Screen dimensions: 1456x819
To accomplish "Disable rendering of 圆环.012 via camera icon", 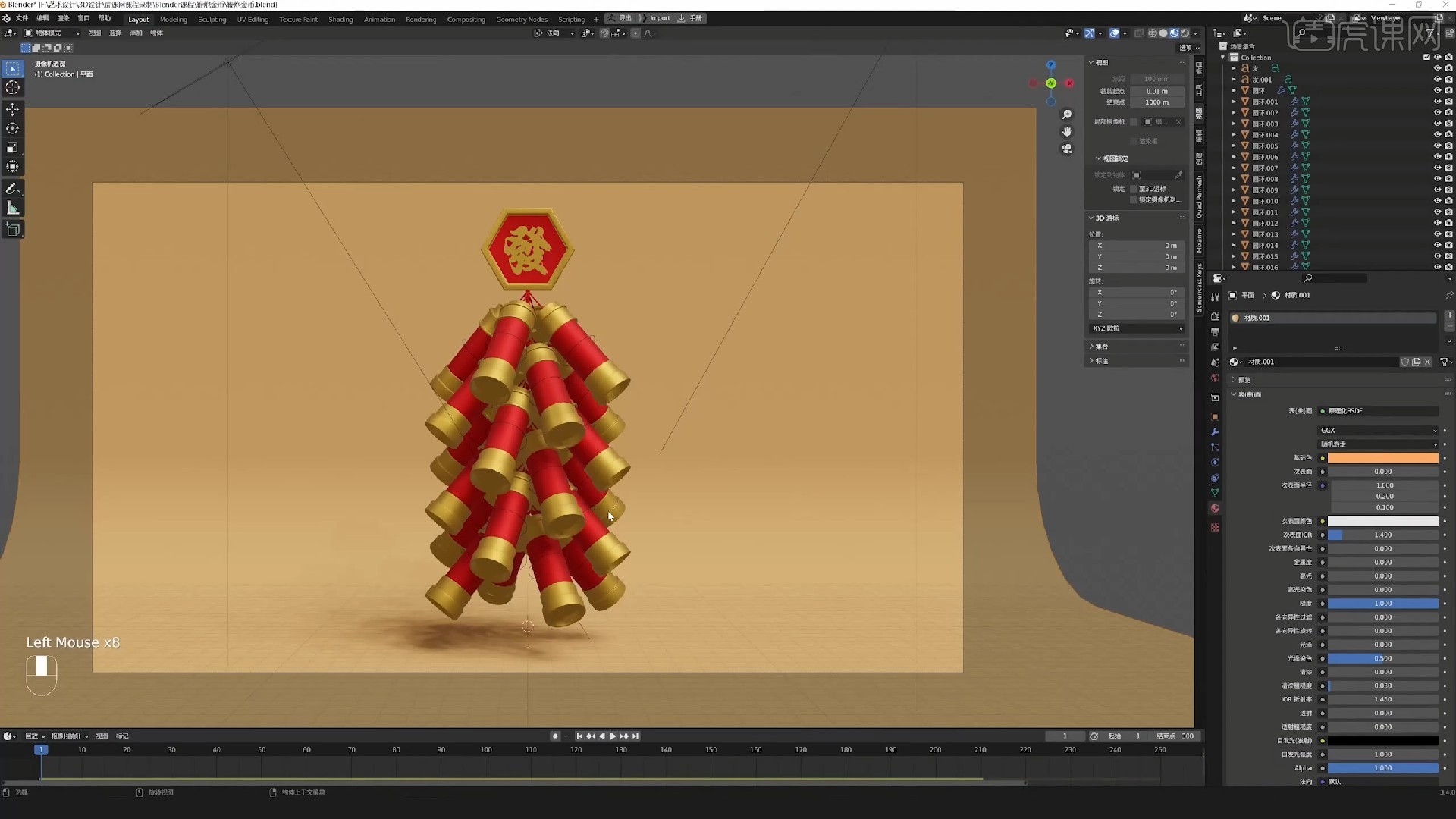I will (1448, 223).
